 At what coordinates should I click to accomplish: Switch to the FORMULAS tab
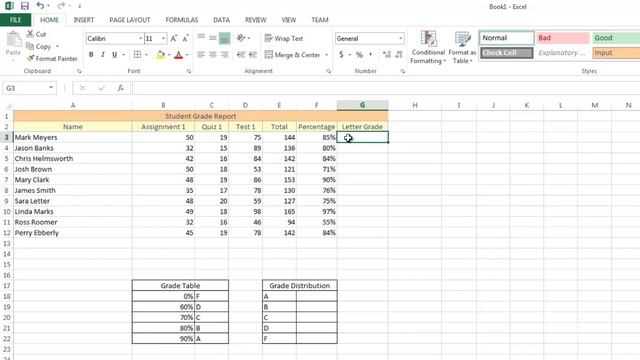182,20
